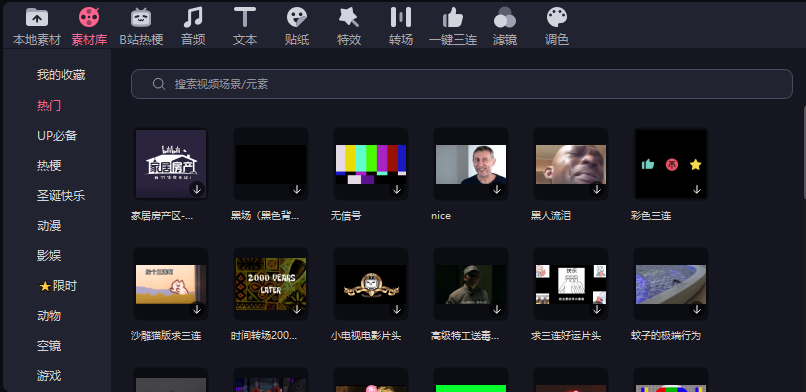Select the 小电视电影片头 logo thumbnail

click(x=371, y=284)
